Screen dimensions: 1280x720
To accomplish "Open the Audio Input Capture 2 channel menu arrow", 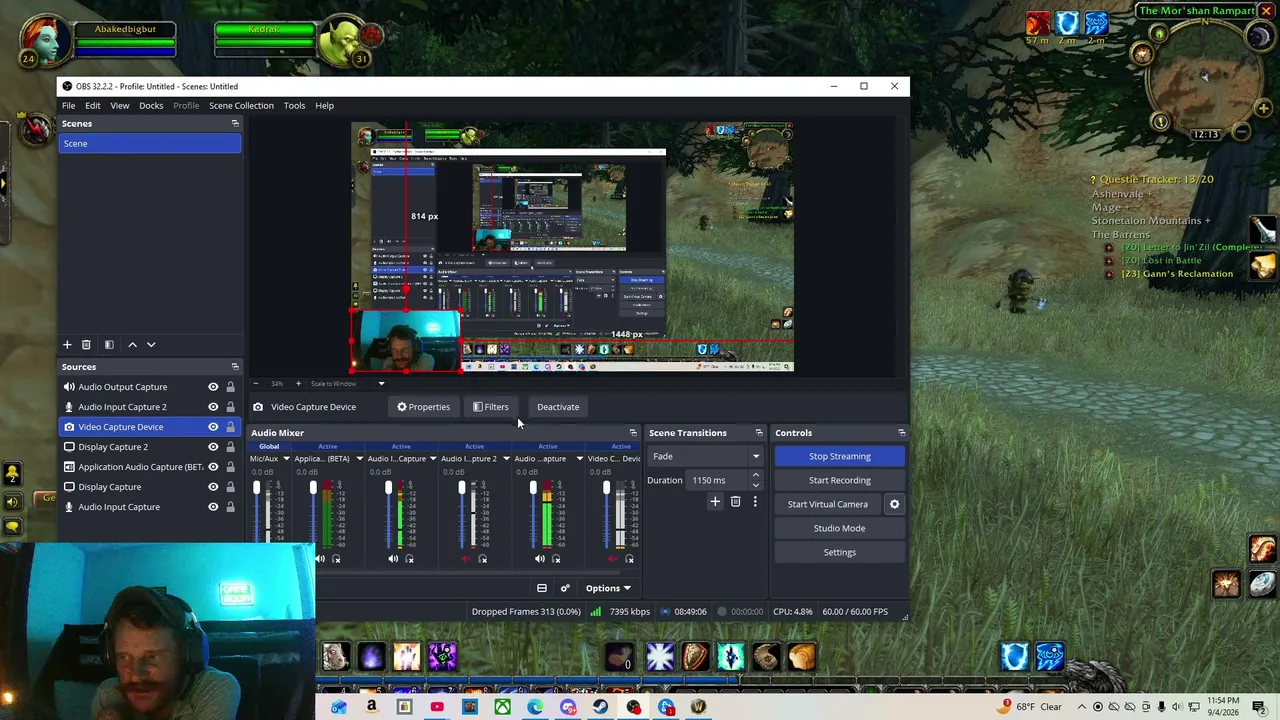I will [x=506, y=459].
